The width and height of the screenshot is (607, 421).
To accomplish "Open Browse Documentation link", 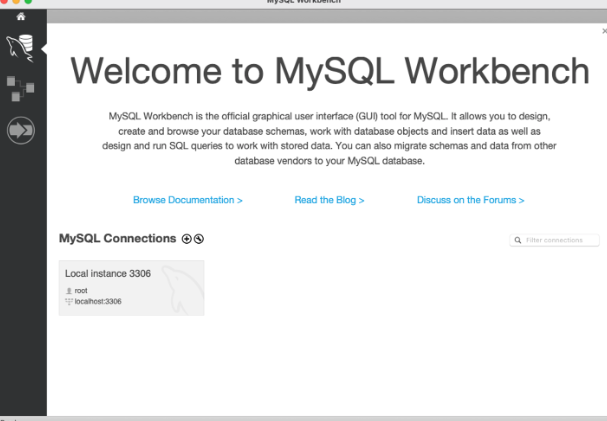I will pyautogui.click(x=188, y=200).
